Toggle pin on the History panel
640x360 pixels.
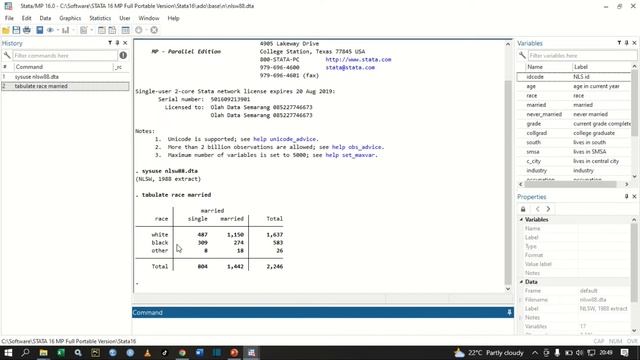click(118, 43)
